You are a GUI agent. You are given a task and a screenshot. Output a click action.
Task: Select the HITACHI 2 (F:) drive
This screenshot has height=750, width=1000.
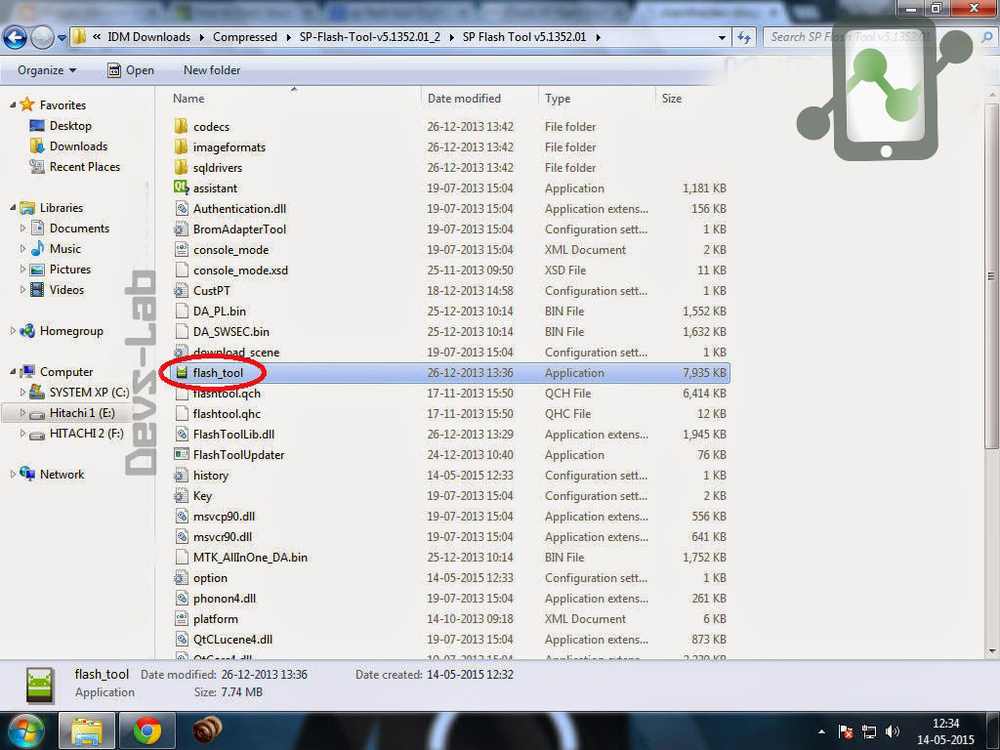(x=87, y=433)
